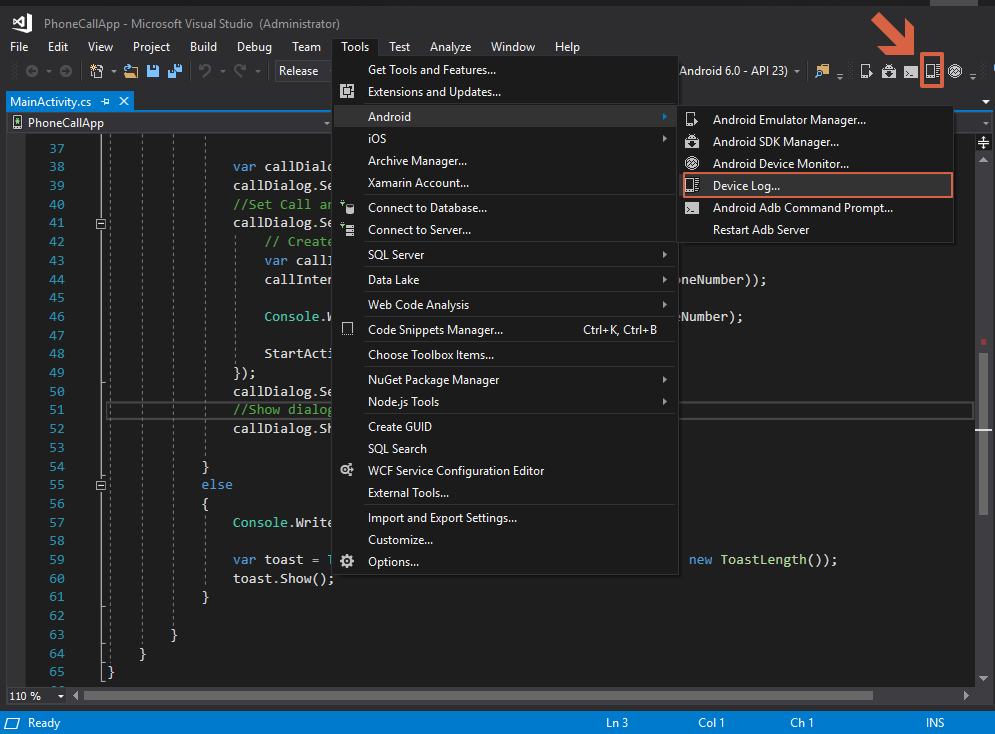Open the Tools menu
The image size is (995, 734).
coord(355,47)
